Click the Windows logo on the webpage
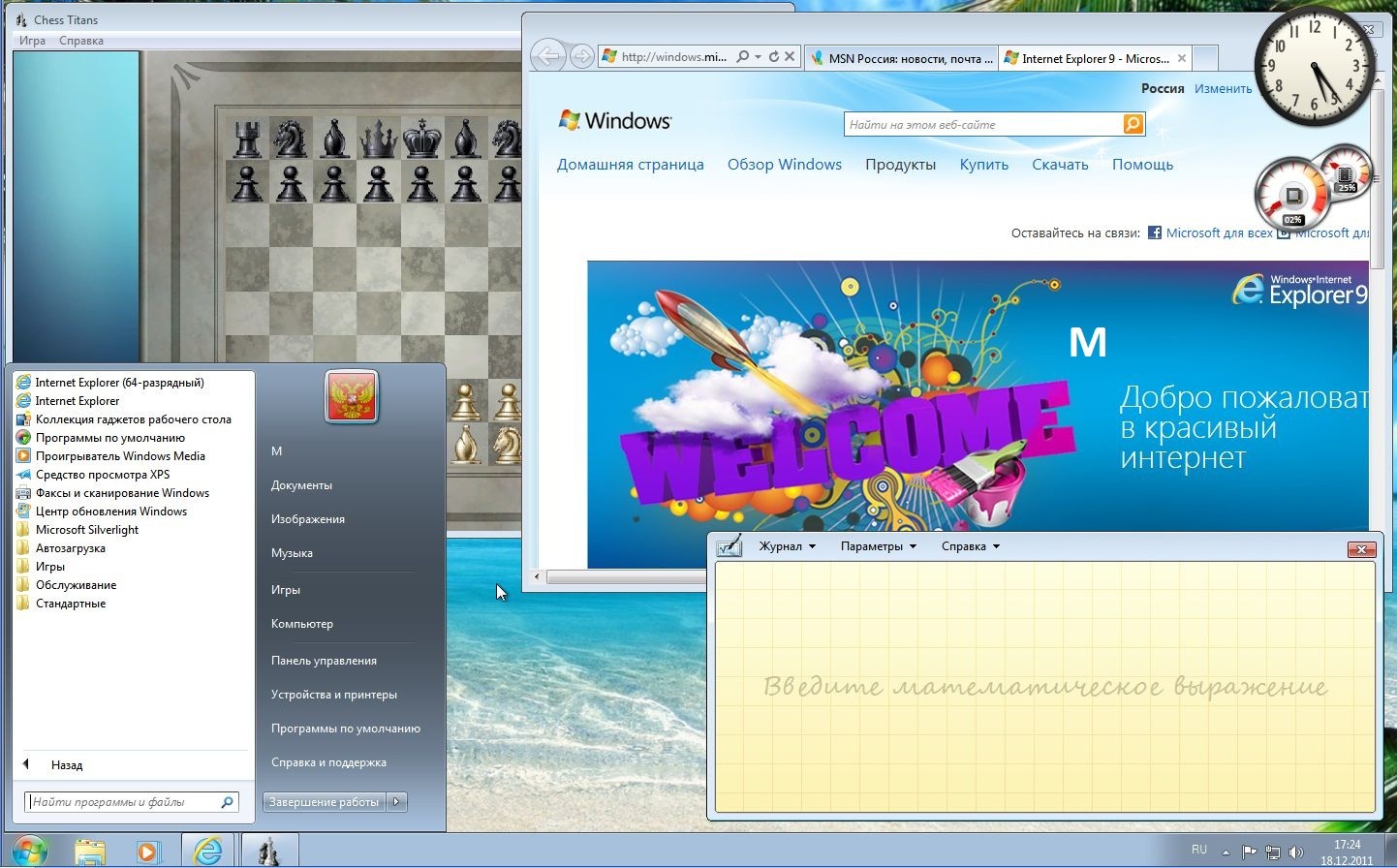This screenshot has width=1397, height=868. [x=614, y=121]
